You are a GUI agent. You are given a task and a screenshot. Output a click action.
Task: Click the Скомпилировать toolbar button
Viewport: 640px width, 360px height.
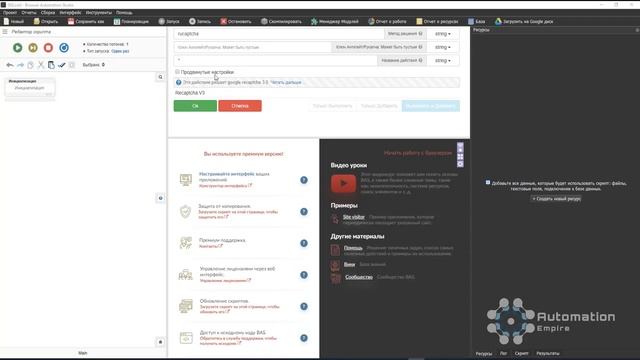point(281,21)
